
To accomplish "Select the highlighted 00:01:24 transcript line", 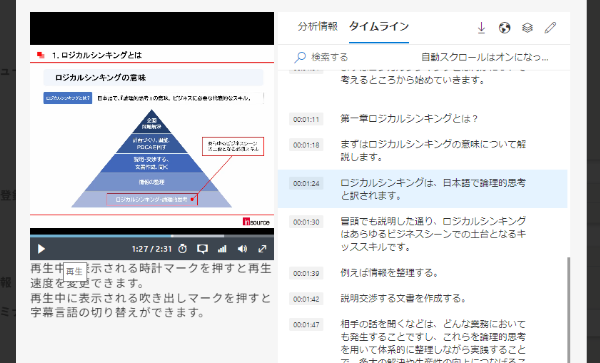I will point(422,189).
